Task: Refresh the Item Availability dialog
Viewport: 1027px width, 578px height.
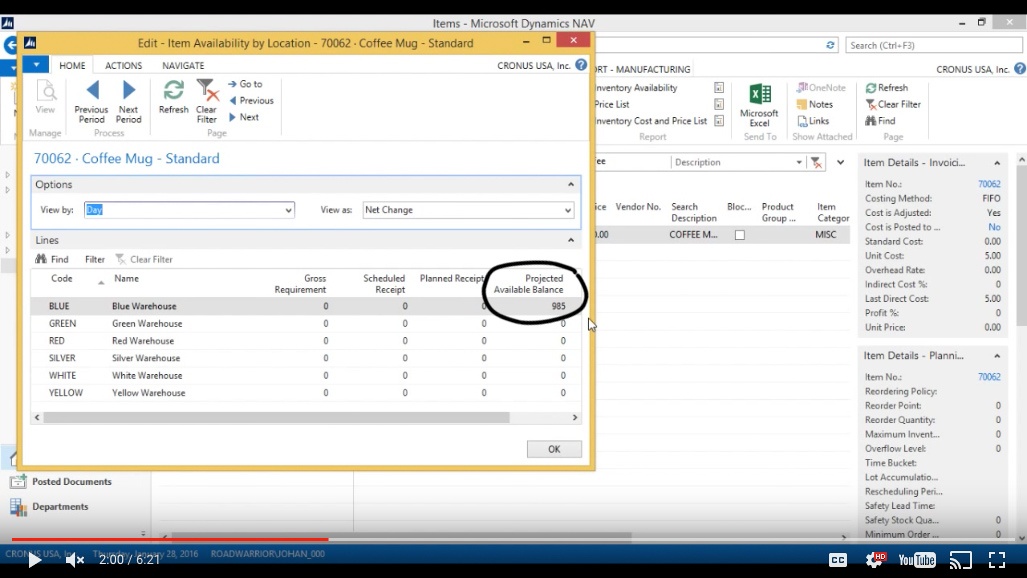Action: coord(174,97)
